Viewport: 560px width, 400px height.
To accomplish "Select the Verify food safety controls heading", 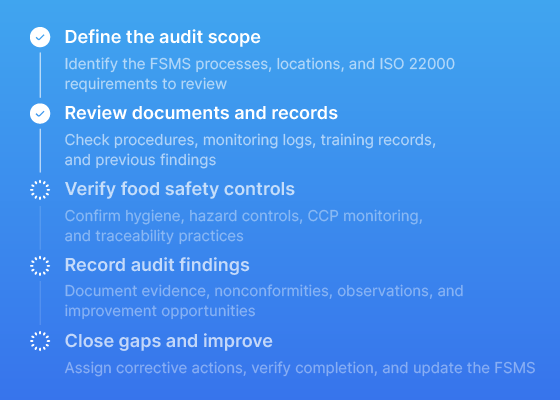I will point(180,189).
